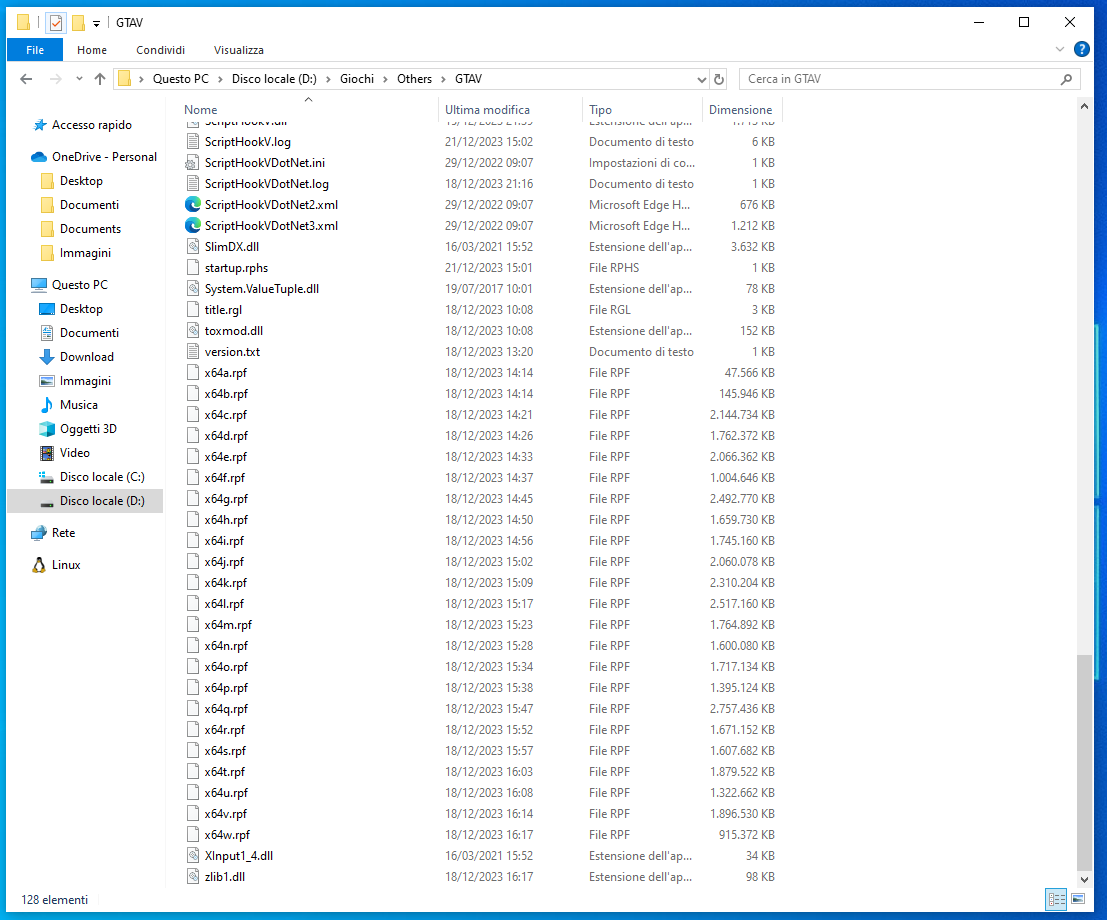Image resolution: width=1107 pixels, height=920 pixels.
Task: Click the scrollbar down arrow
Action: tap(1084, 880)
